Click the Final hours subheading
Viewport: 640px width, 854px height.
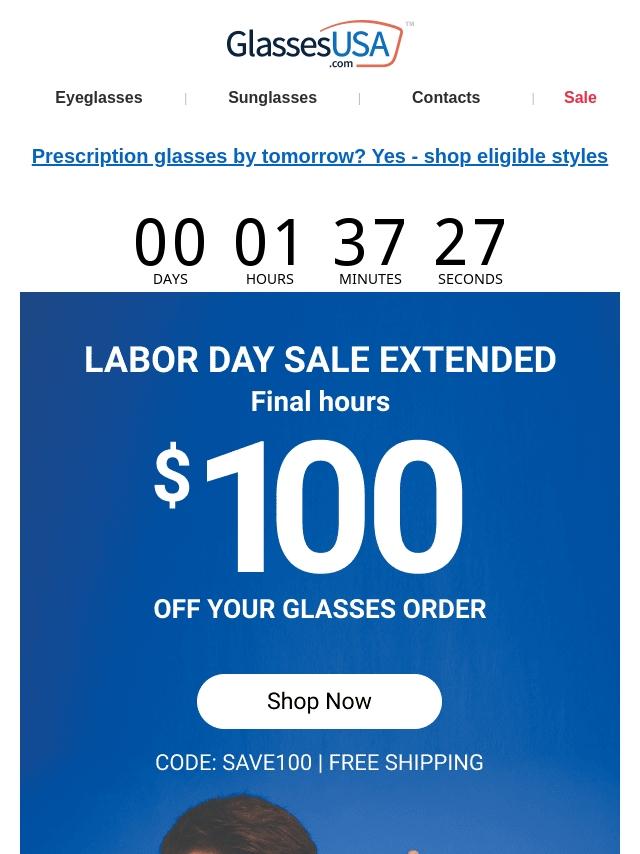[x=320, y=401]
